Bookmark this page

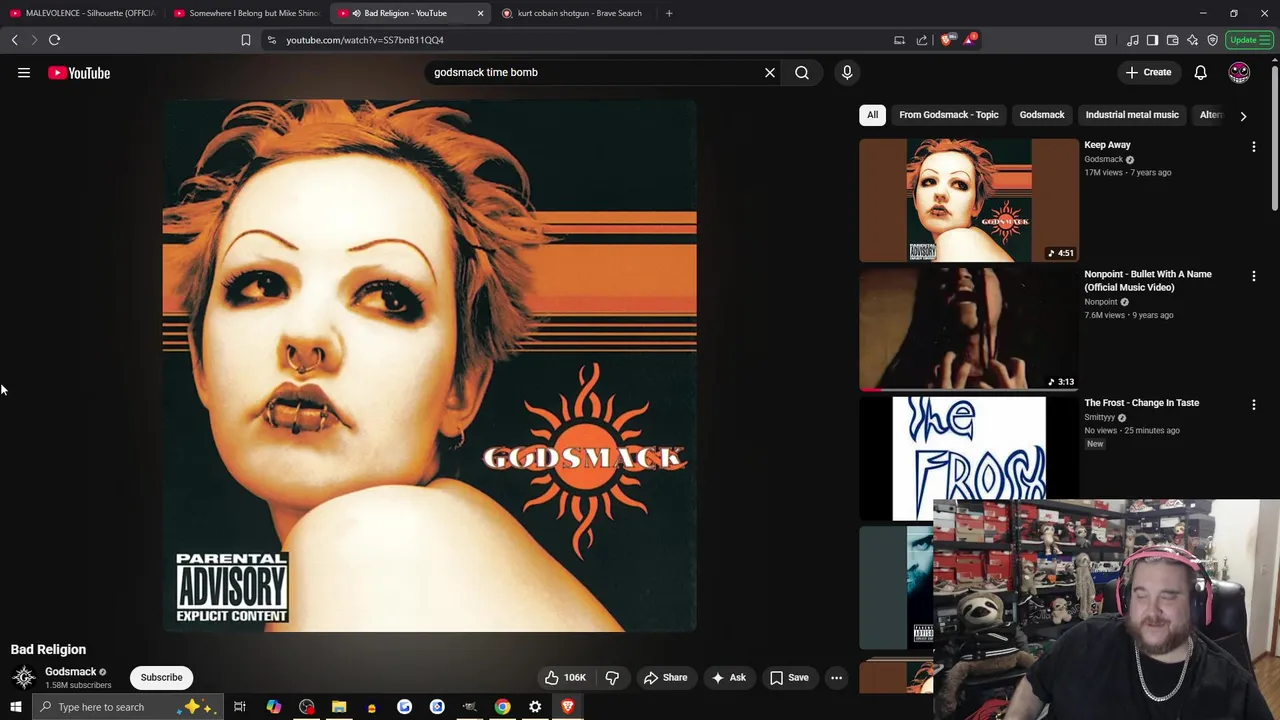point(245,40)
